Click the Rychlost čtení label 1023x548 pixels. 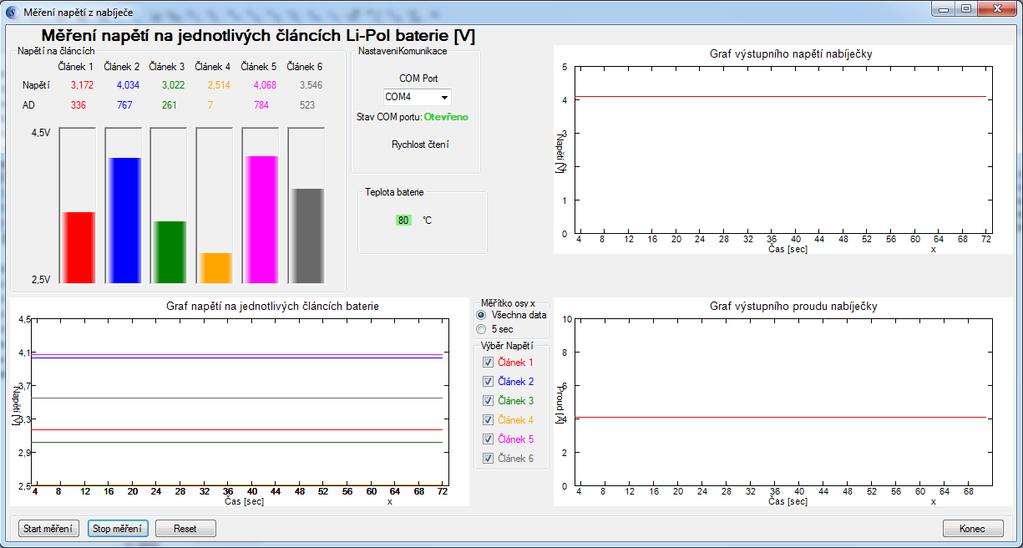click(x=420, y=144)
